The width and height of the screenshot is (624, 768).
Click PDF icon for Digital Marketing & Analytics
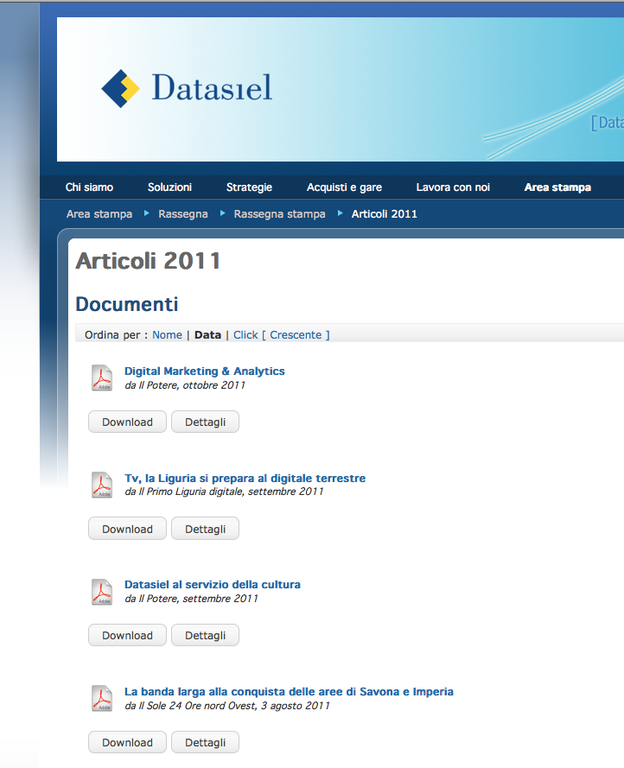click(x=102, y=378)
